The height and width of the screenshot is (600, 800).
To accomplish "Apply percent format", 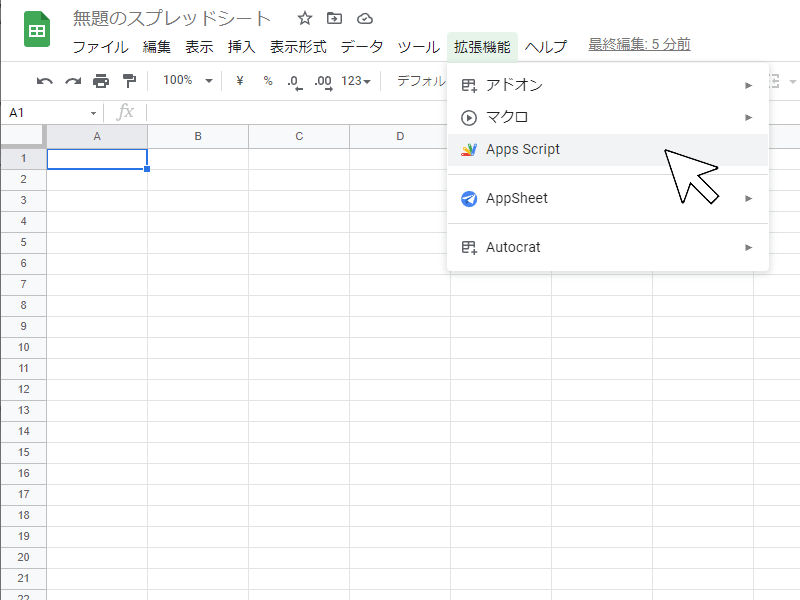I will pos(268,81).
